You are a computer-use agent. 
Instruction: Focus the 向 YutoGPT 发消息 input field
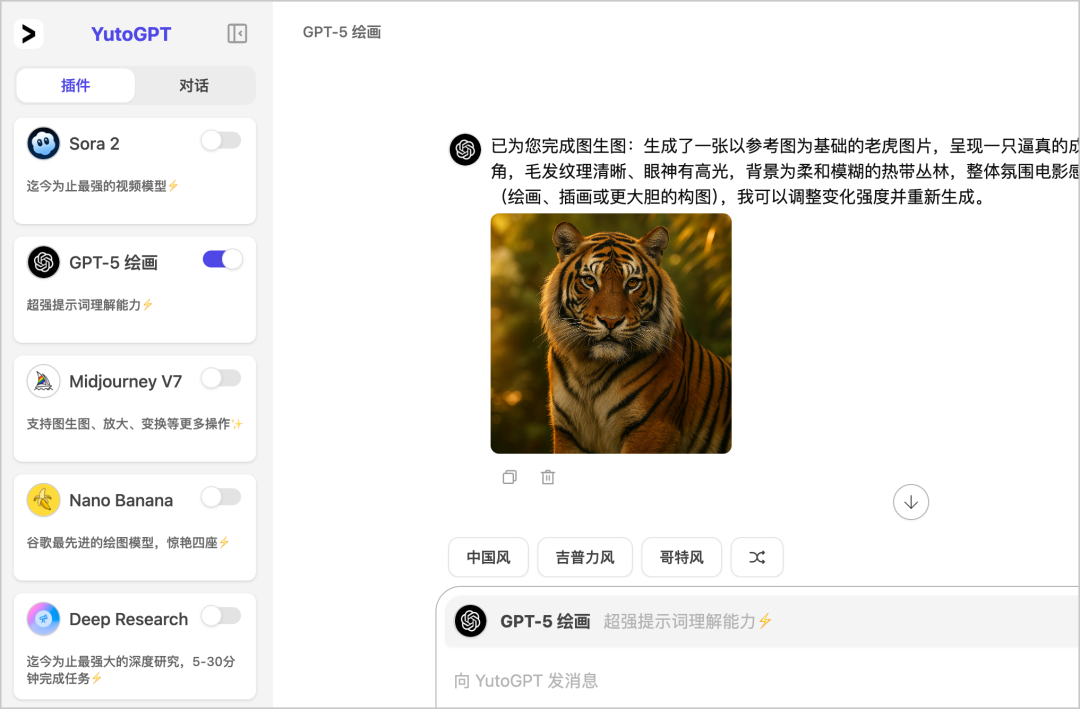(758, 681)
